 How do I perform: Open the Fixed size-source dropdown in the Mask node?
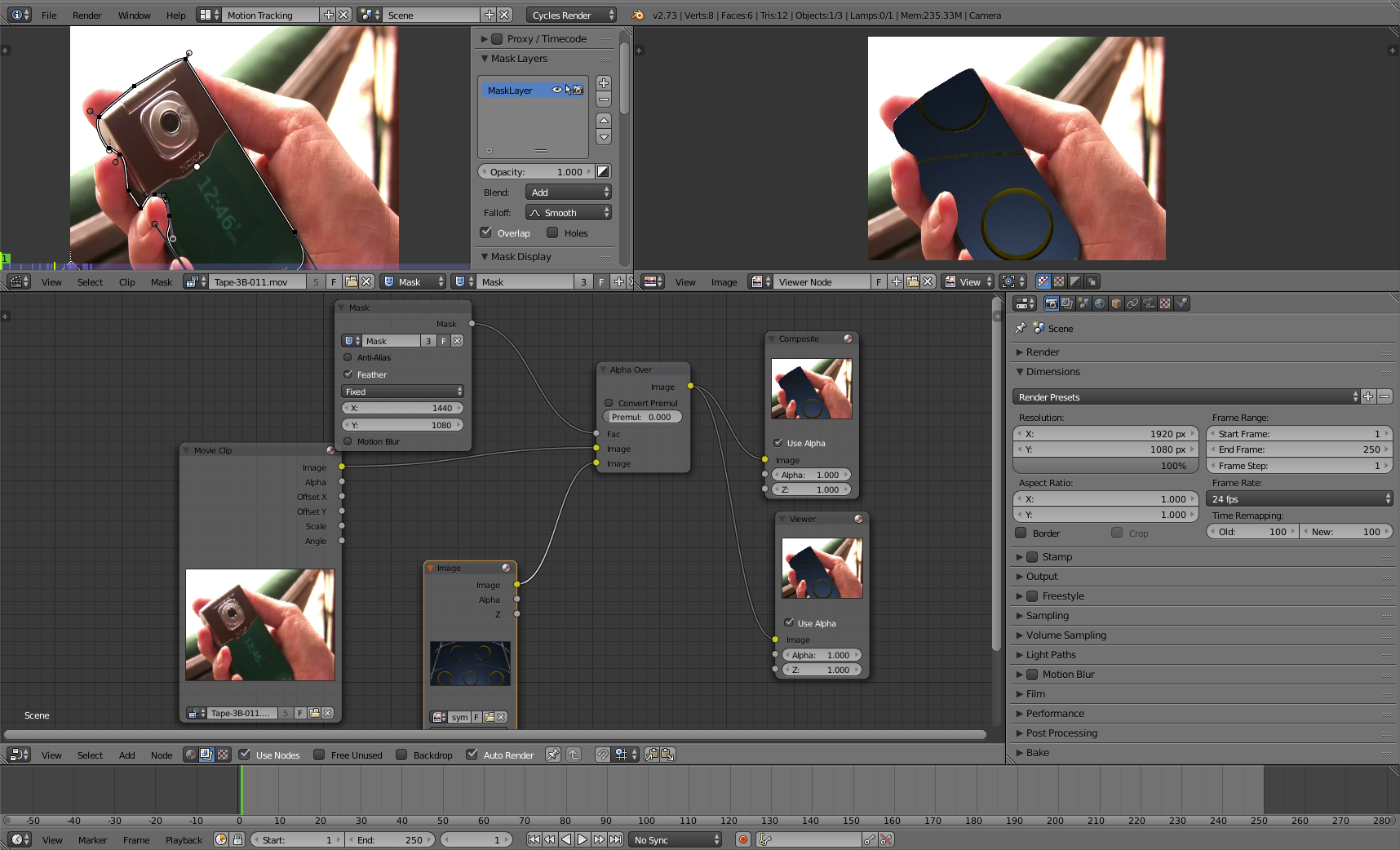tap(402, 392)
